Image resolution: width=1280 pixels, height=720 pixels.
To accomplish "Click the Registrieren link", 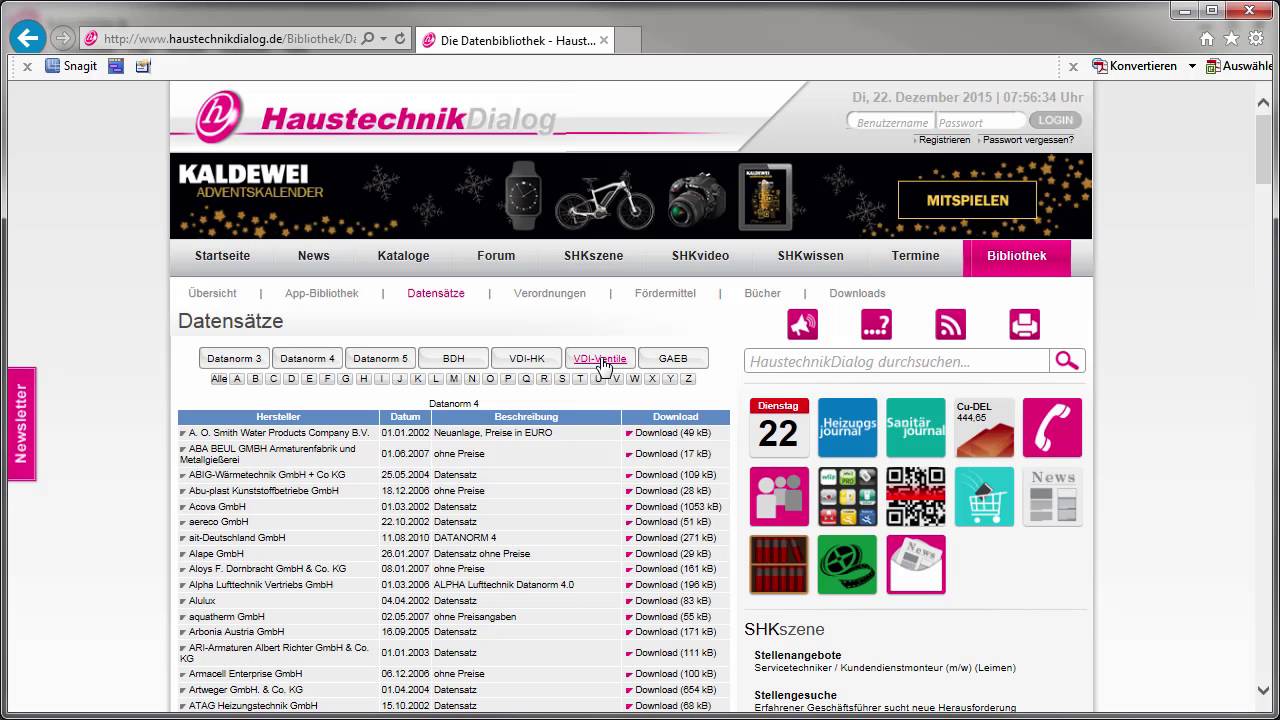I will [945, 140].
